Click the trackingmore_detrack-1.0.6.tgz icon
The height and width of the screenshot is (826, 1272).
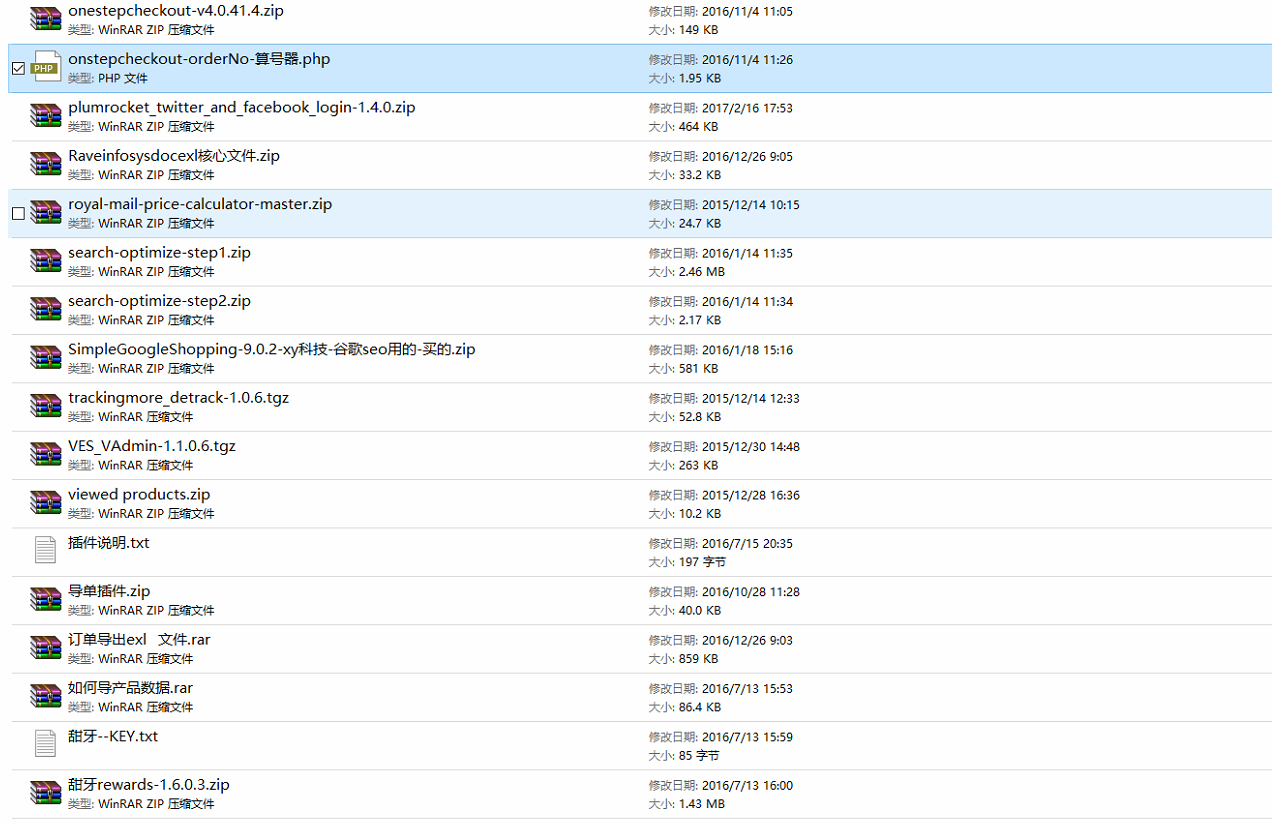pos(46,406)
